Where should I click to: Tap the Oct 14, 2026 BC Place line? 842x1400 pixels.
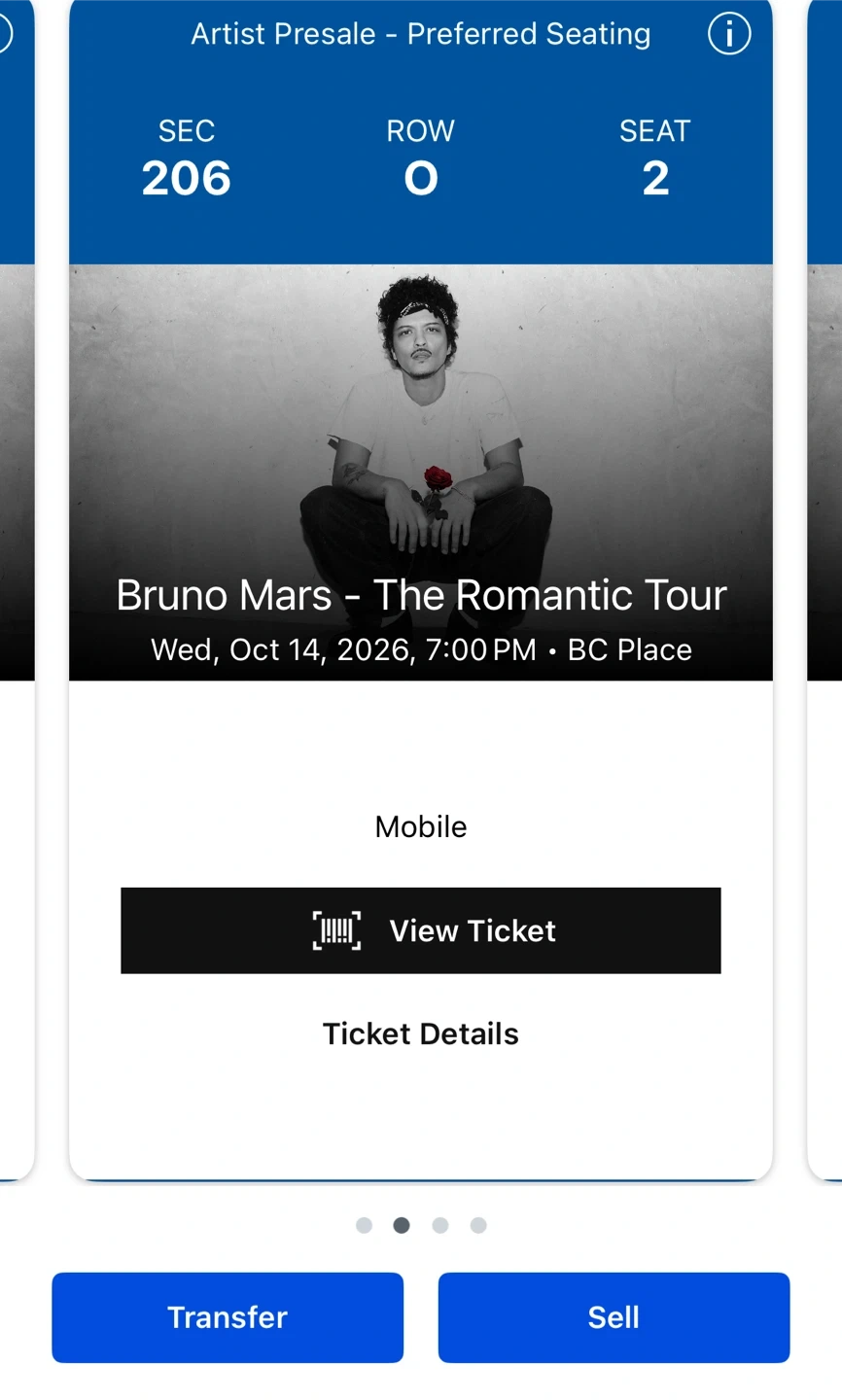tap(421, 649)
